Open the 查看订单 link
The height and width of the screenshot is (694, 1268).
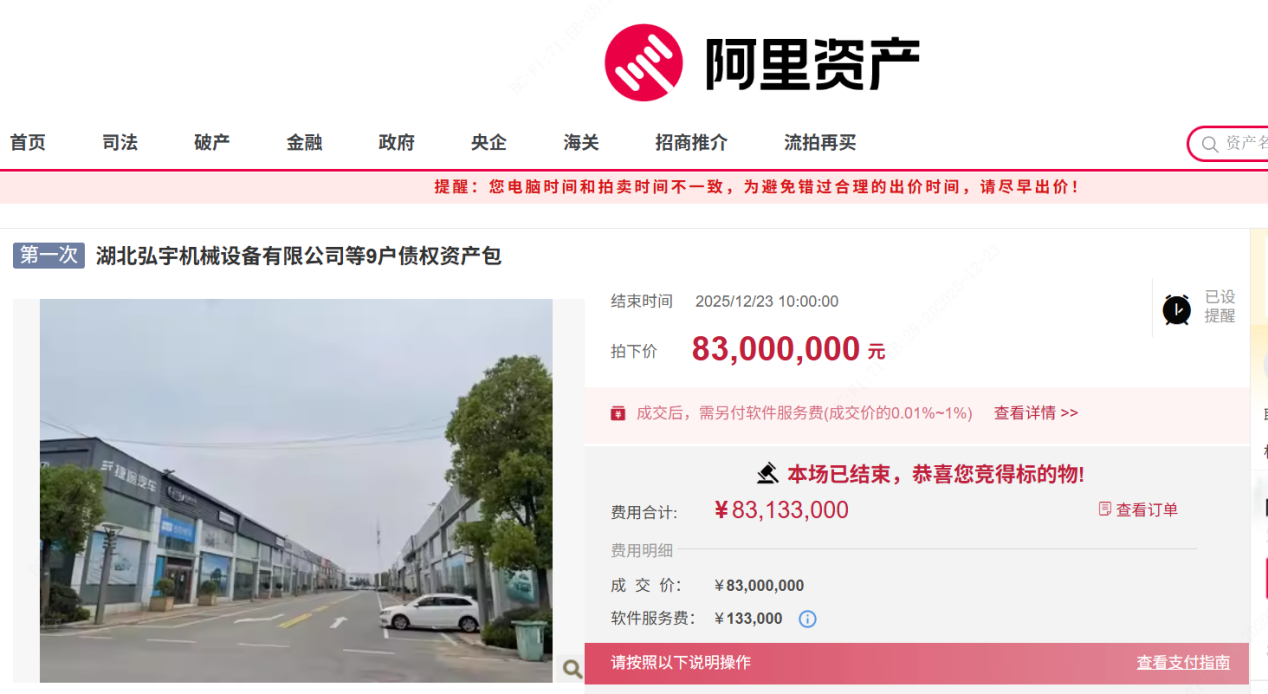[x=1147, y=510]
